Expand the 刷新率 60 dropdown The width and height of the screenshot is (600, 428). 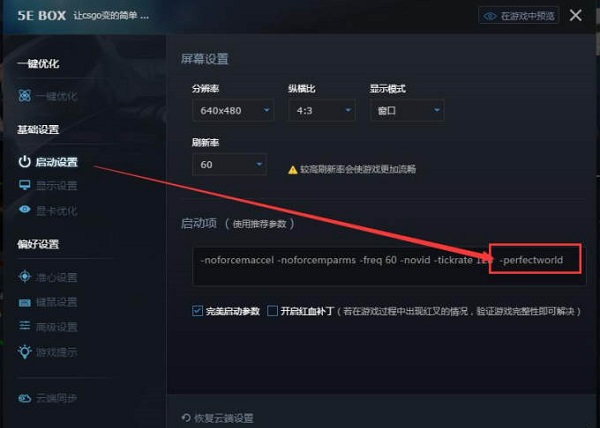(229, 164)
